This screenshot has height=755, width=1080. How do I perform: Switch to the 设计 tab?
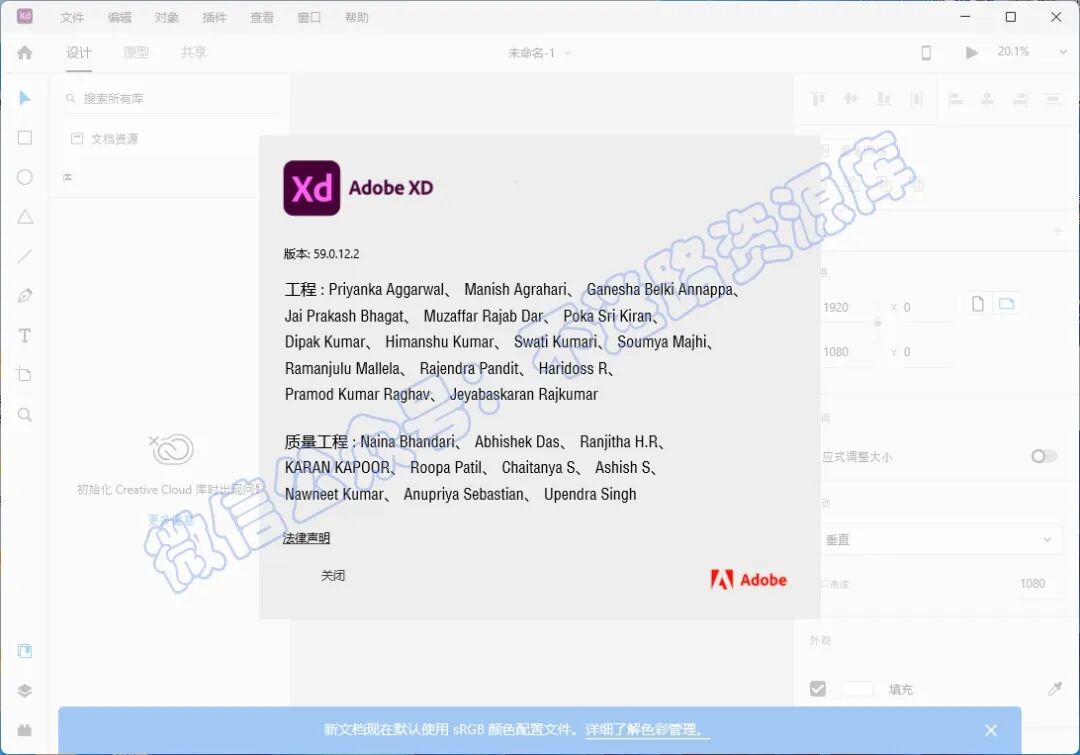click(x=79, y=52)
